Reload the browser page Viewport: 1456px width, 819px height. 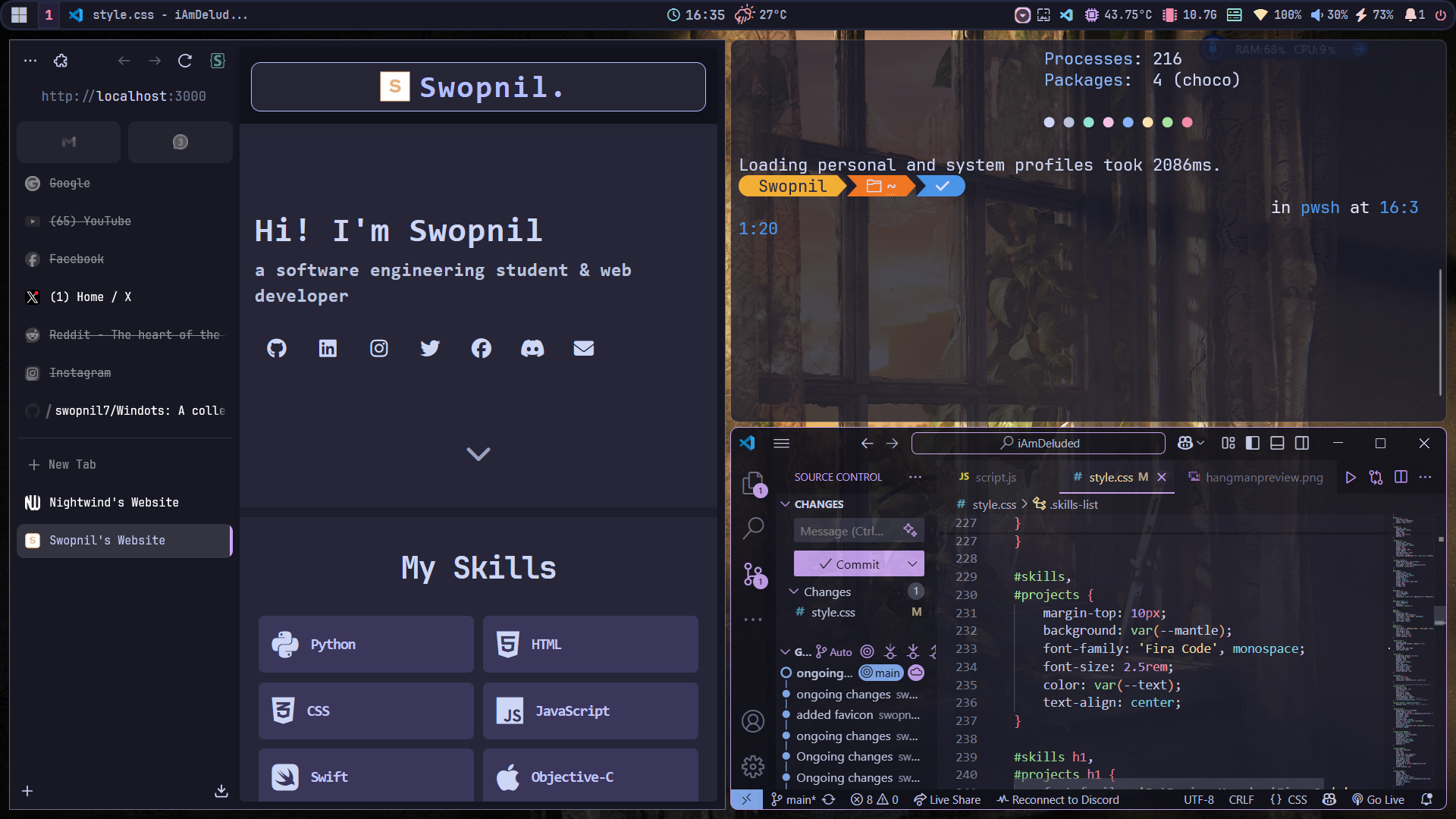pos(185,61)
